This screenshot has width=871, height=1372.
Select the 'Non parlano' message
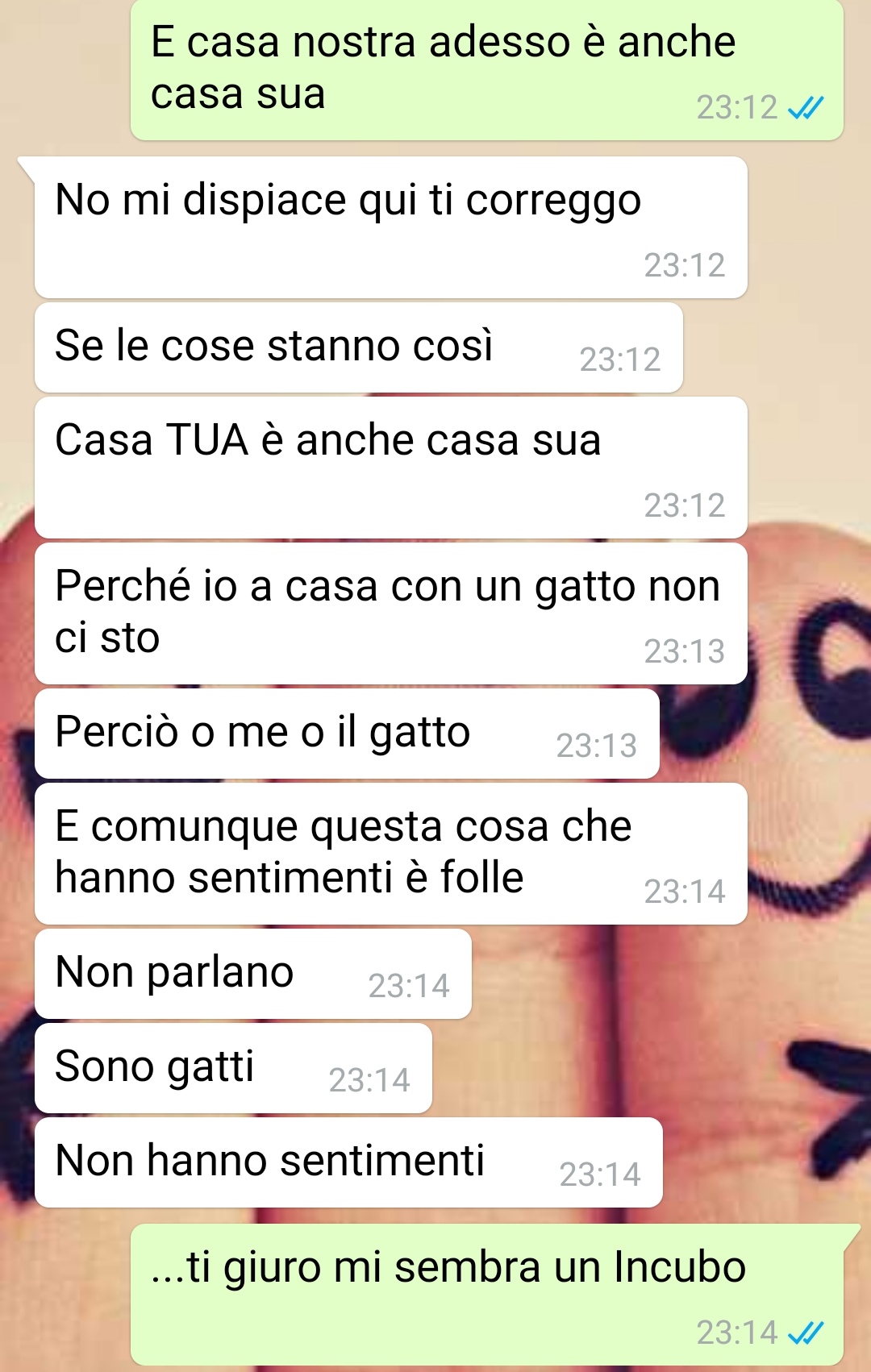tap(253, 974)
